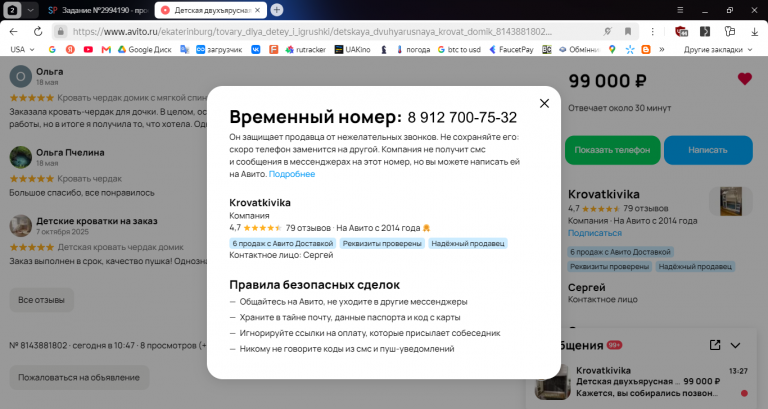
Task: Select the Детская двухъярусная tab
Action: click(x=211, y=10)
